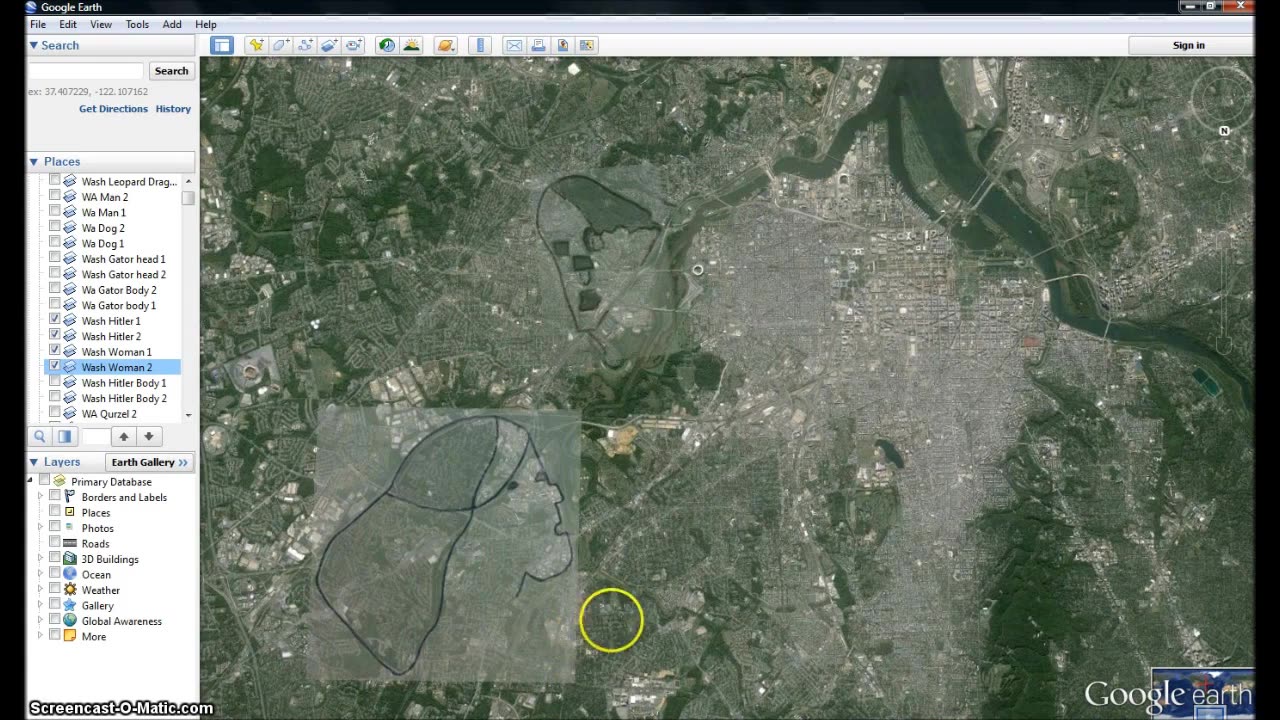The height and width of the screenshot is (720, 1280).
Task: Open the search History link
Action: pyautogui.click(x=173, y=109)
